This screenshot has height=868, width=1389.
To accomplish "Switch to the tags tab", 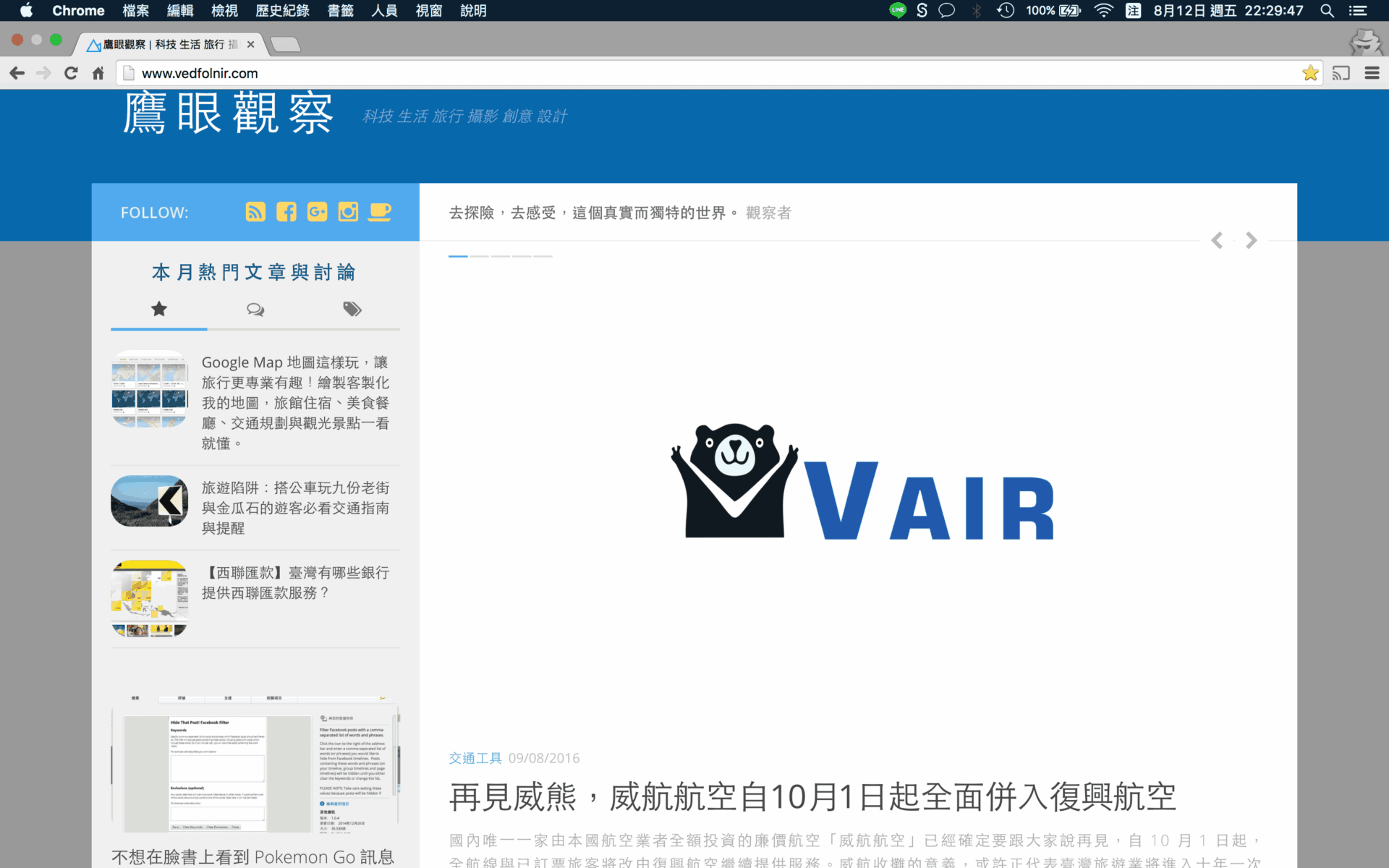I will (x=352, y=310).
